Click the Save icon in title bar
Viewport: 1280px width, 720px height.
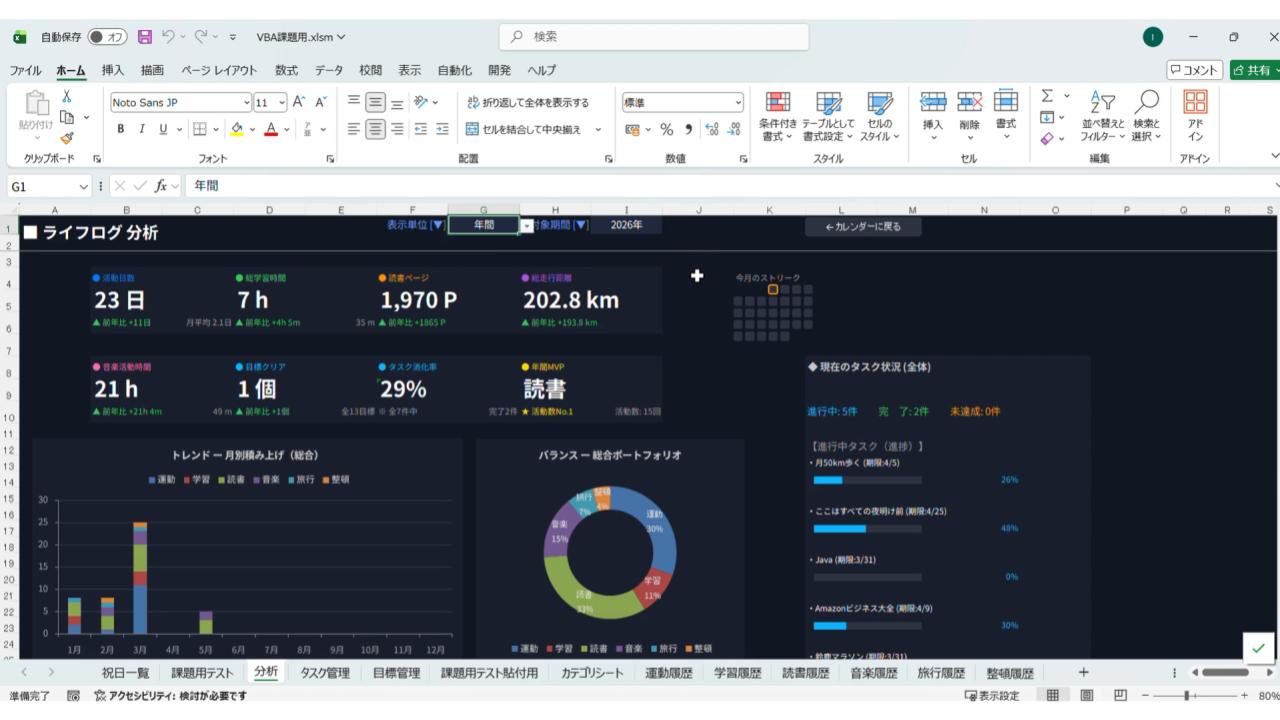[x=144, y=37]
